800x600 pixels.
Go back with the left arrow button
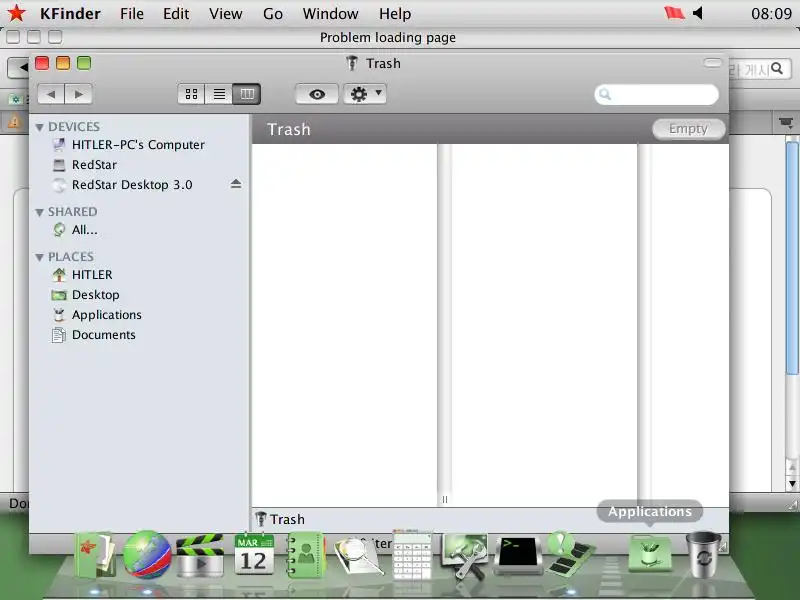(51, 94)
